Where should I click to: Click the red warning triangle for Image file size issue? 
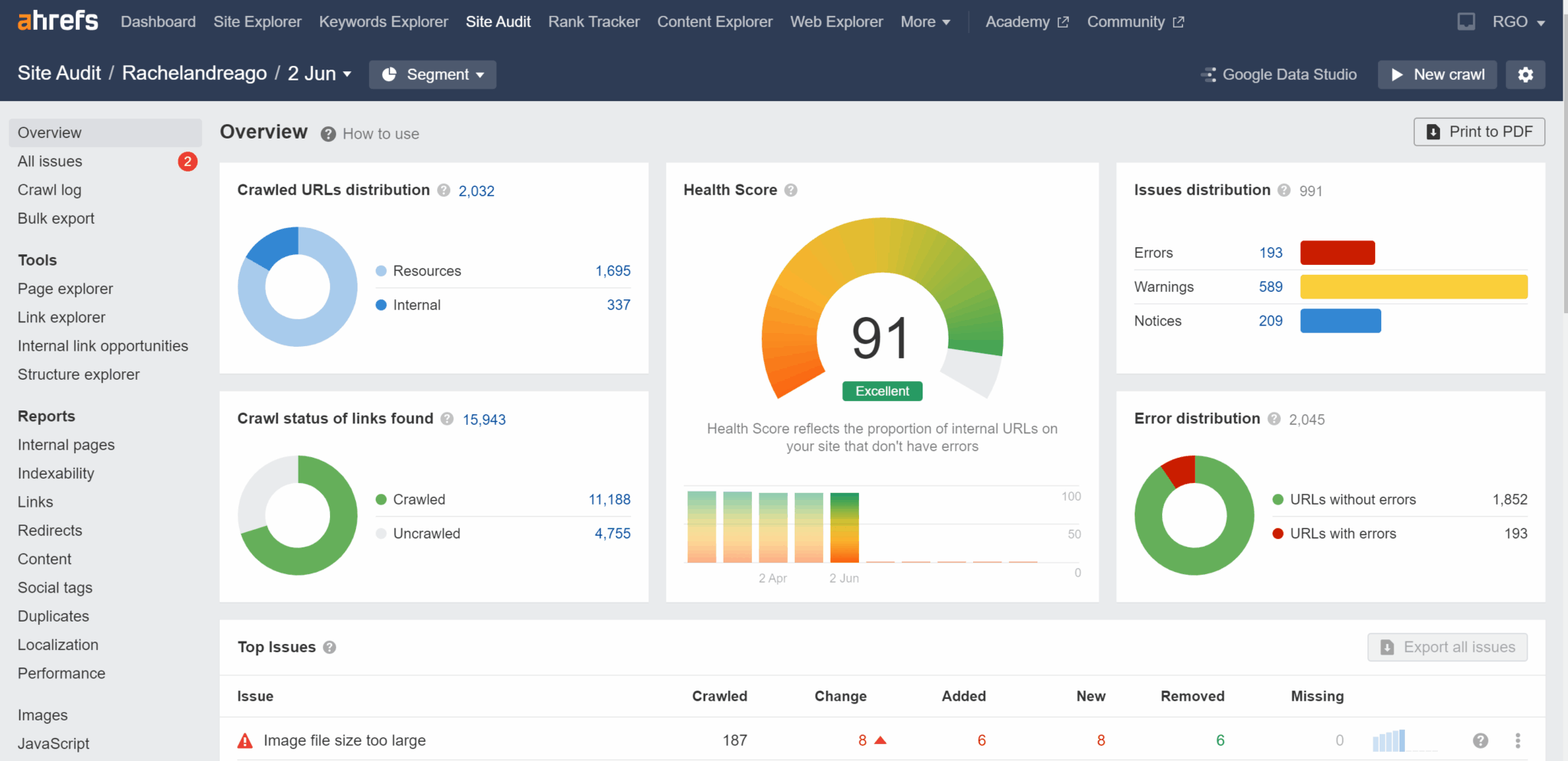pos(245,740)
